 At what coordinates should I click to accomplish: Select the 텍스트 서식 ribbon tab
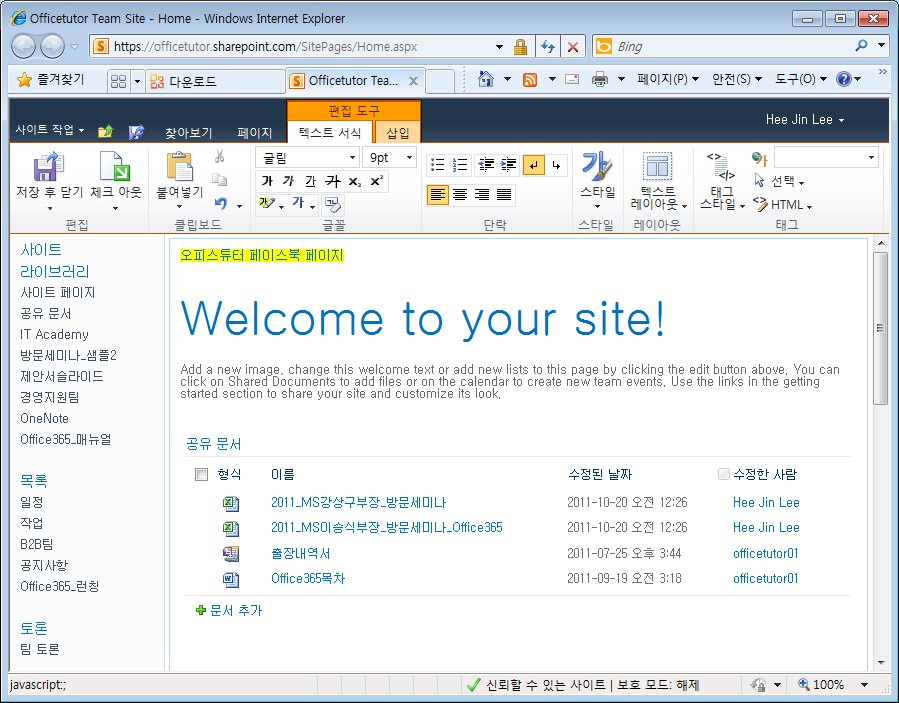pos(330,132)
